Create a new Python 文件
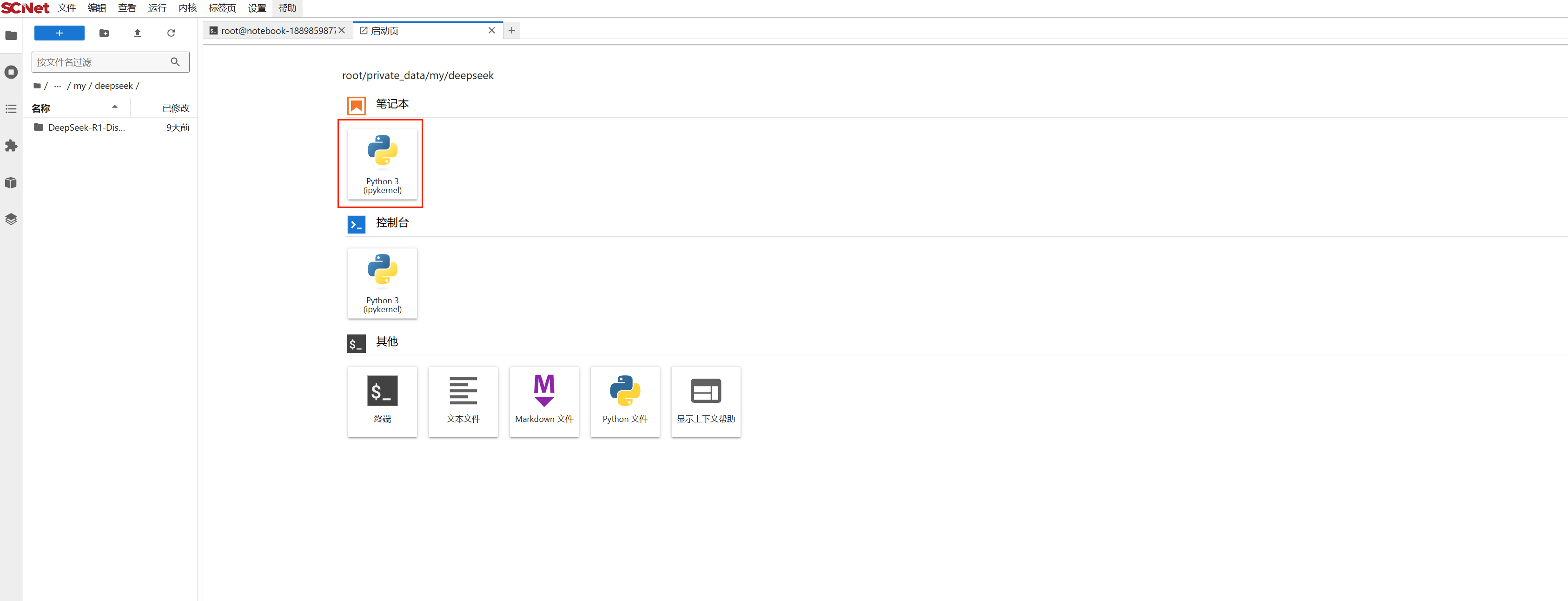Image resolution: width=1568 pixels, height=601 pixels. [624, 401]
